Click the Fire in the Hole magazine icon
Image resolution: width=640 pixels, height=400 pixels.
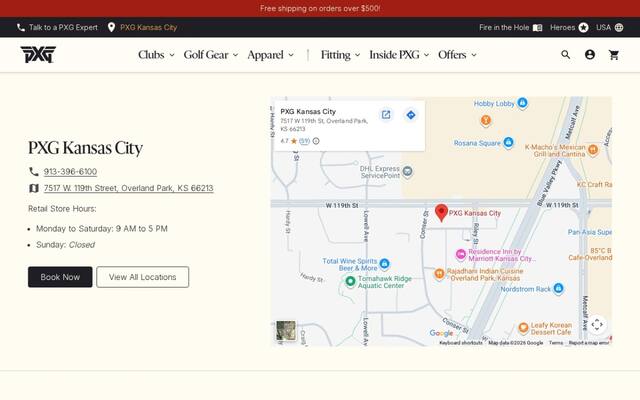[x=538, y=28]
